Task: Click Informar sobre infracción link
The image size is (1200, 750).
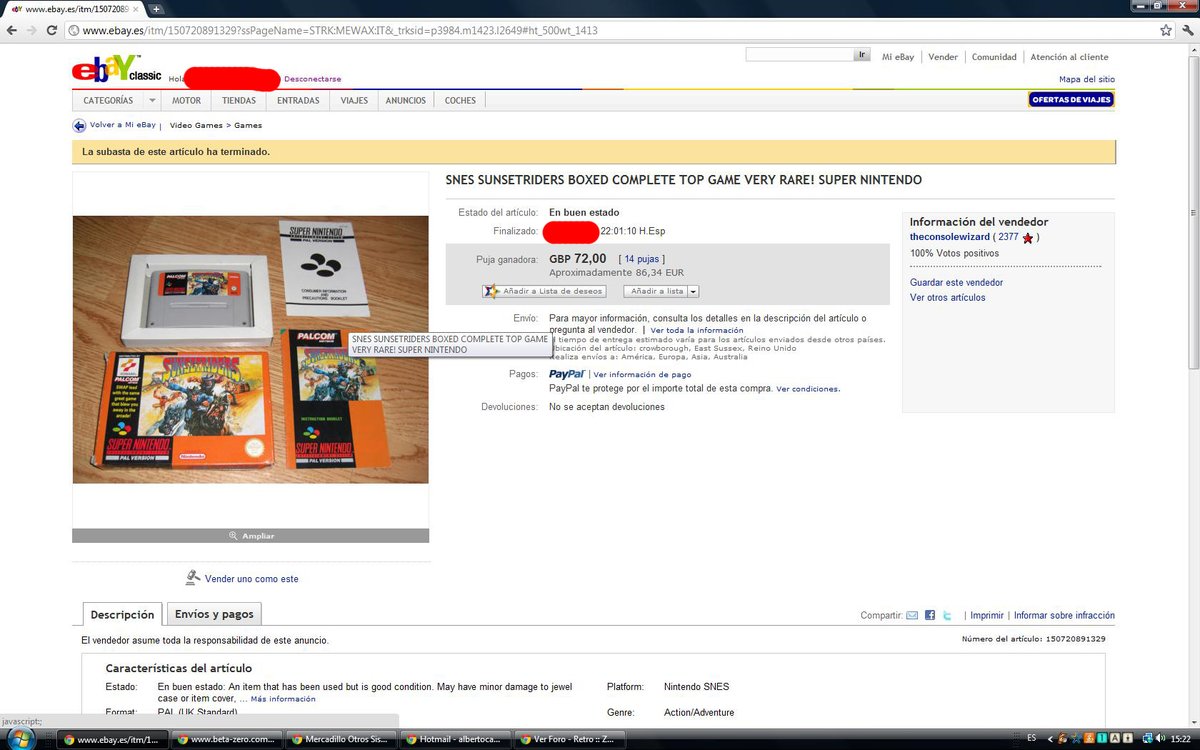Action: coord(1064,616)
